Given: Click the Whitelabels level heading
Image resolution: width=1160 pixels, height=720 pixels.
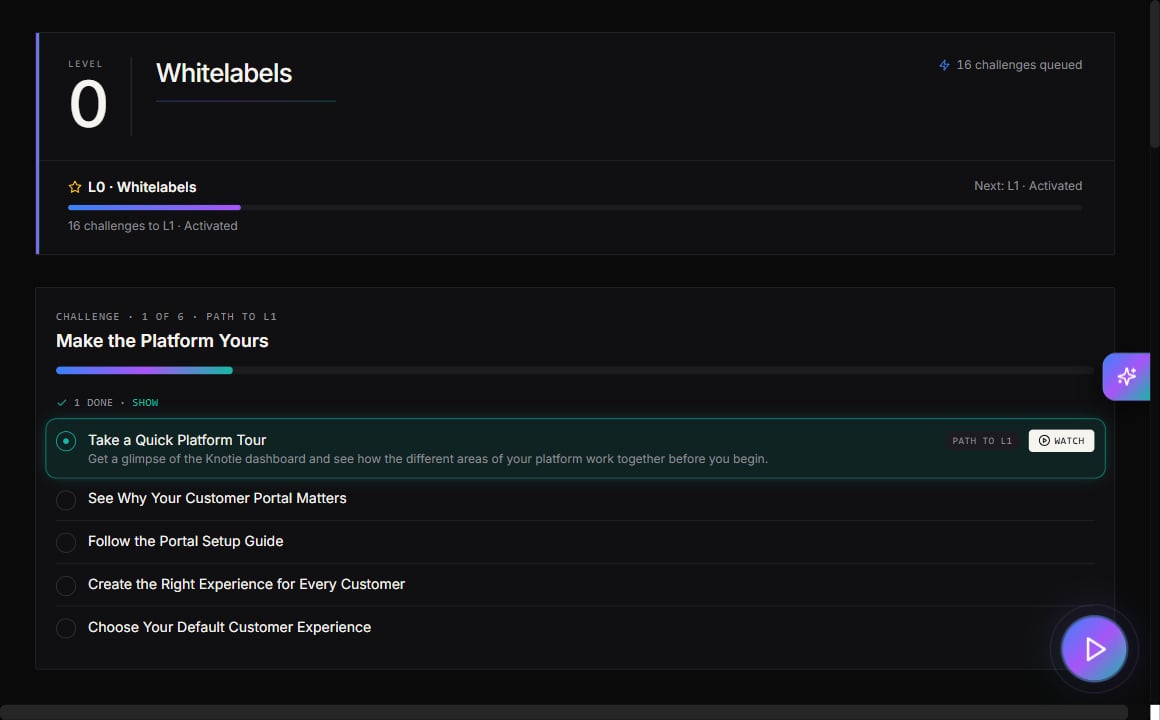Looking at the screenshot, I should pyautogui.click(x=223, y=73).
